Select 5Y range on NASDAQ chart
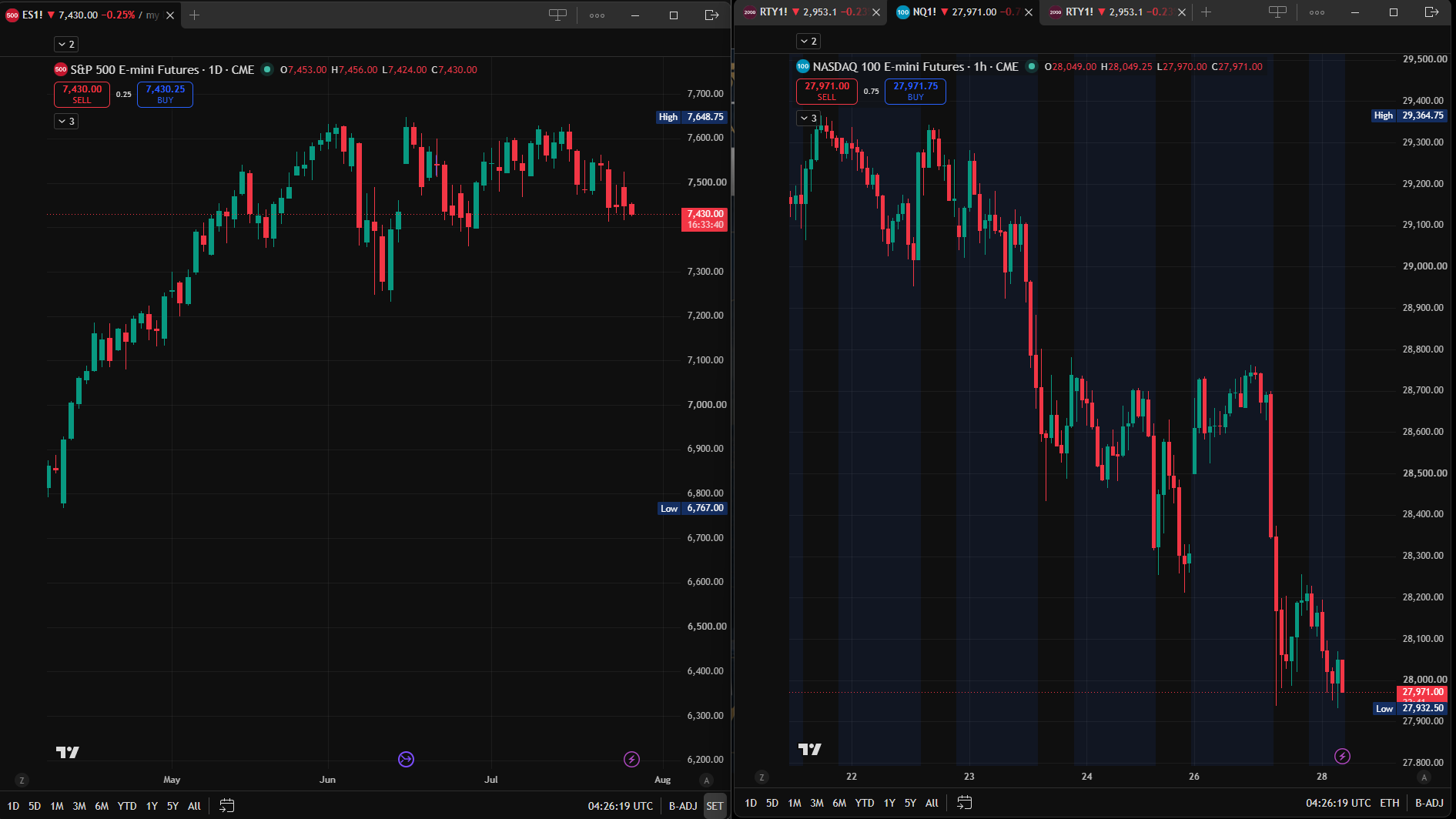The image size is (1456, 819). [910, 803]
